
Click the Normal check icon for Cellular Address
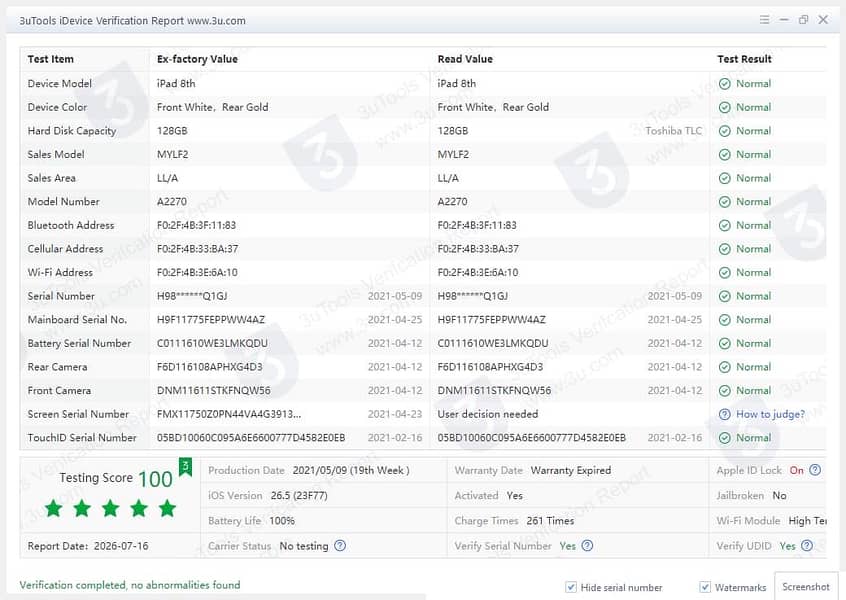(725, 249)
